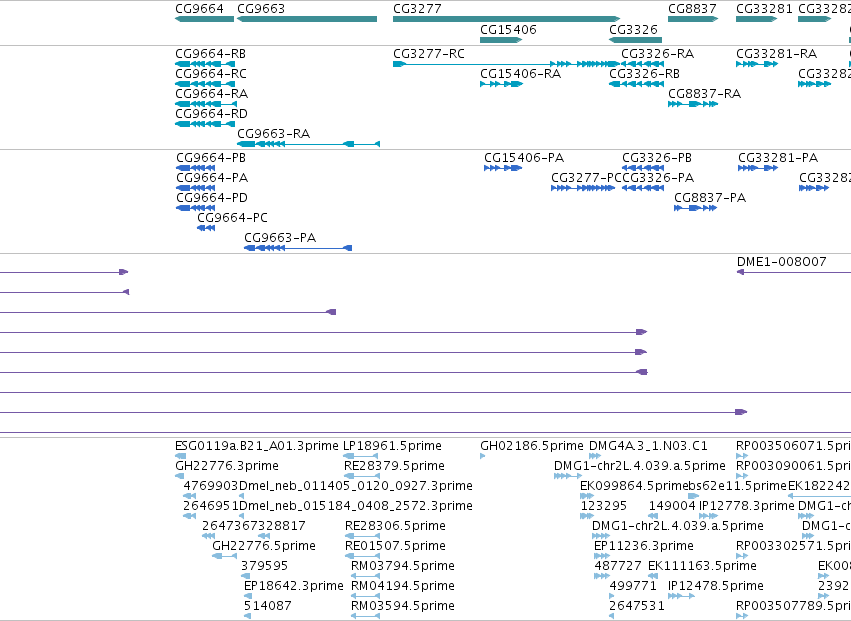Viewport: 851px width, 621px height.
Task: Open the CG15406 gene label
Action: [509, 29]
